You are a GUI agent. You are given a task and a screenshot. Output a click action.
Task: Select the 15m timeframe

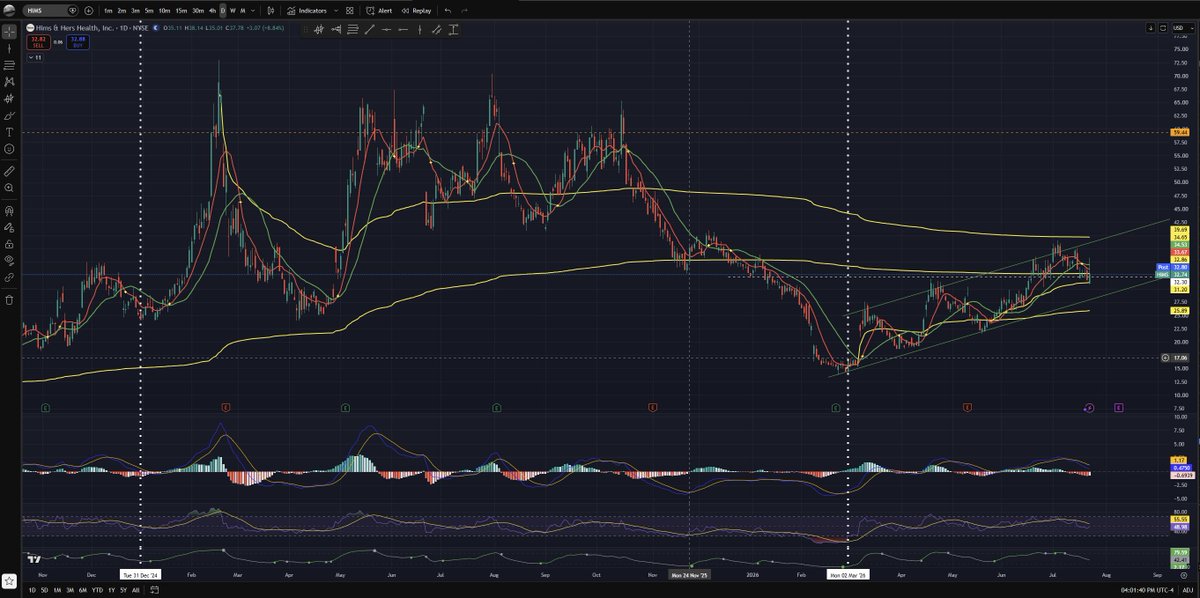181,10
